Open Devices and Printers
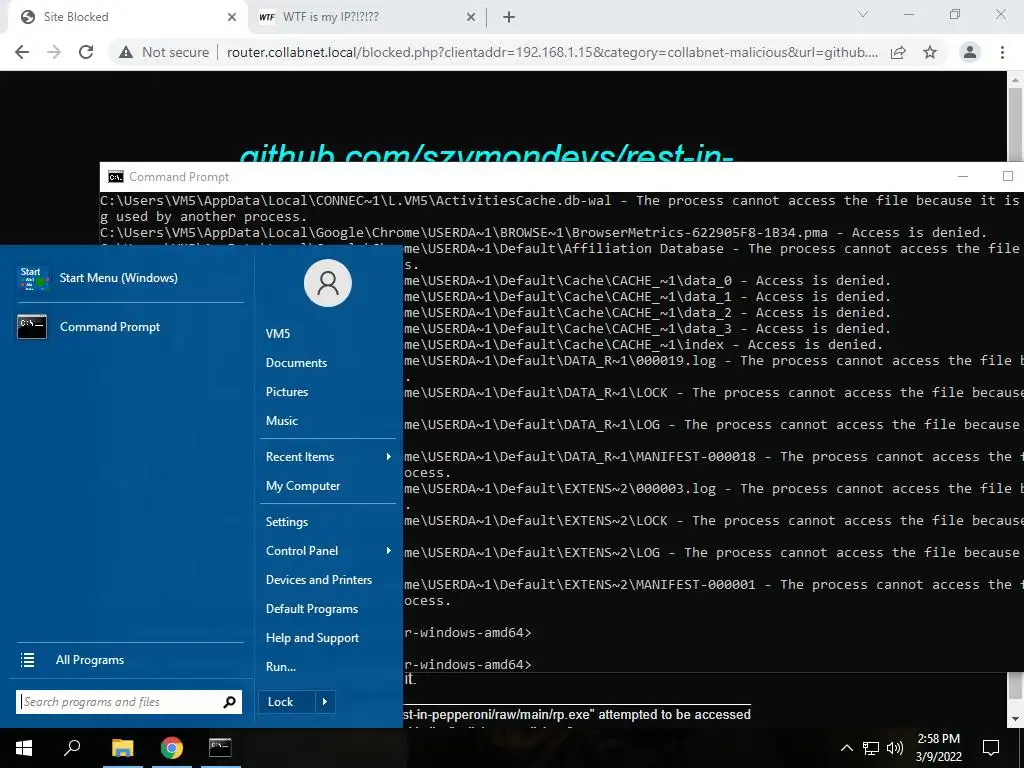Image resolution: width=1024 pixels, height=768 pixels. [319, 580]
